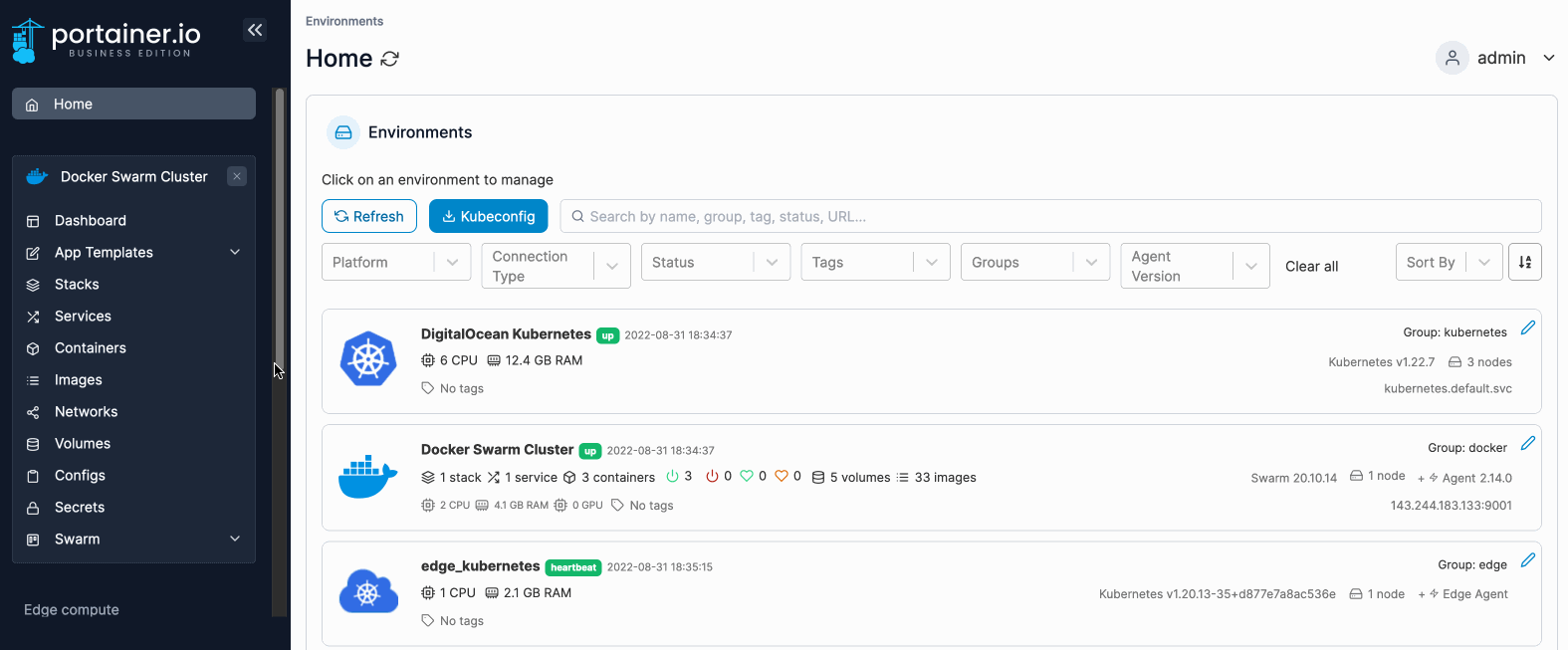This screenshot has width=1568, height=650.
Task: Click Clear all filters
Action: coord(1311,266)
